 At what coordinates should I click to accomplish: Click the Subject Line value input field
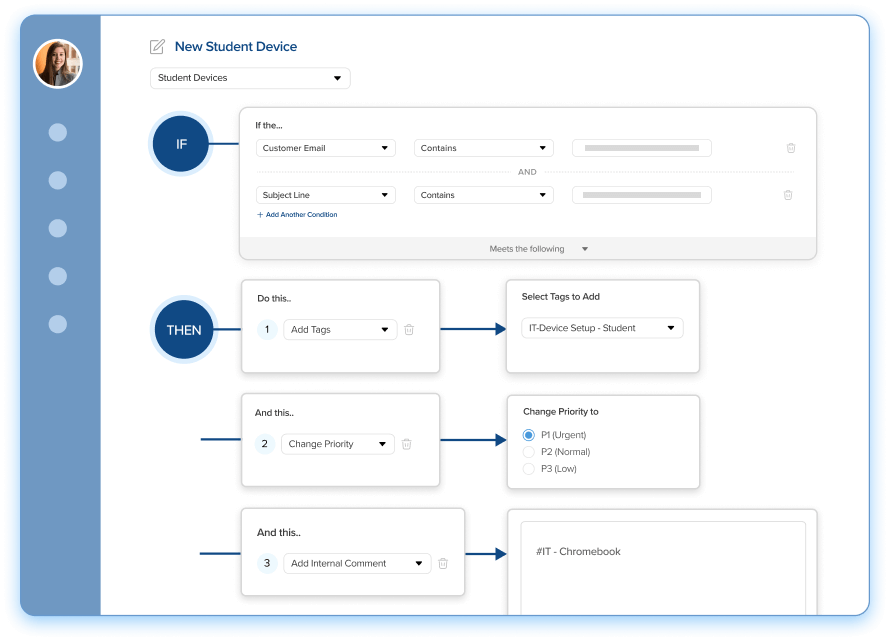pos(641,195)
